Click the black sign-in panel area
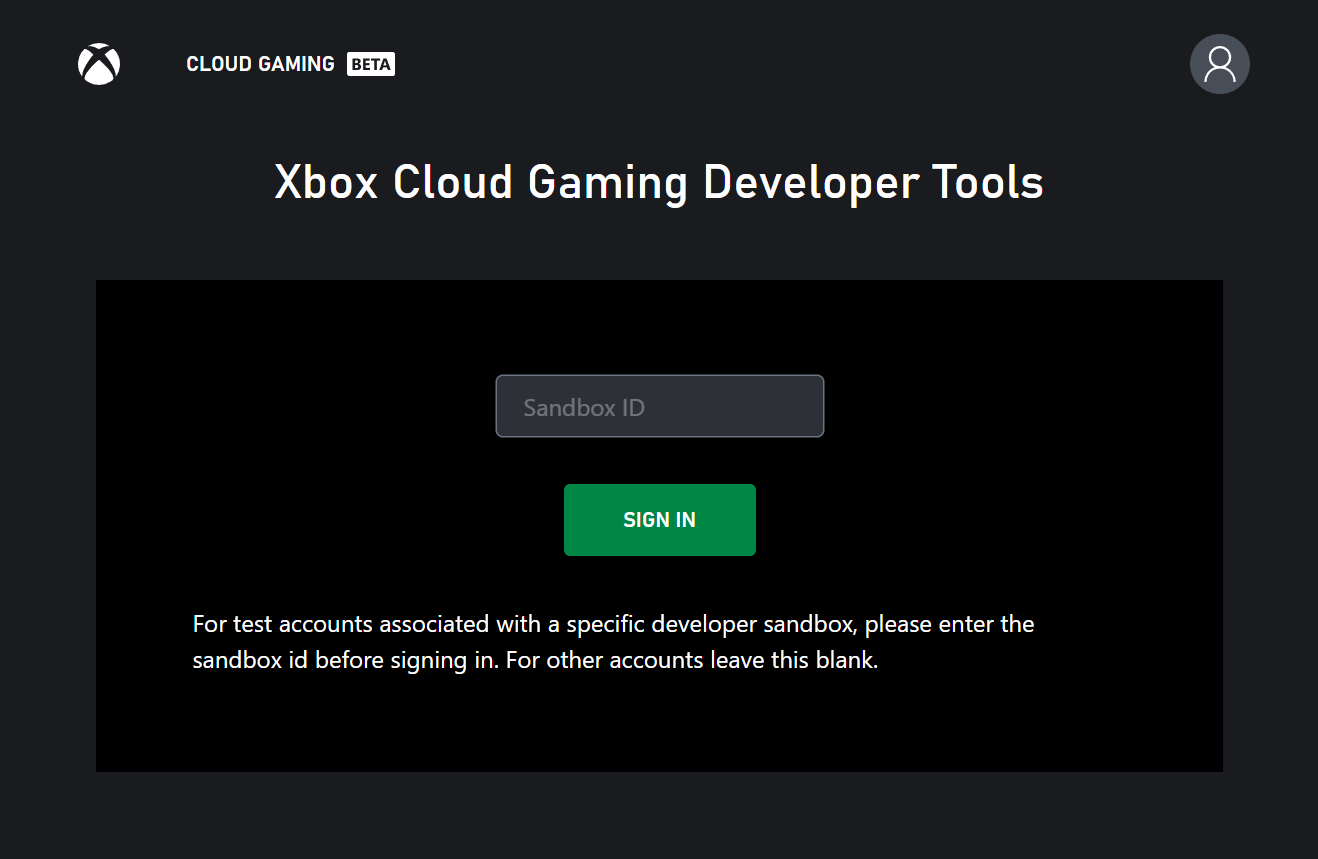This screenshot has width=1318, height=859. (659, 730)
